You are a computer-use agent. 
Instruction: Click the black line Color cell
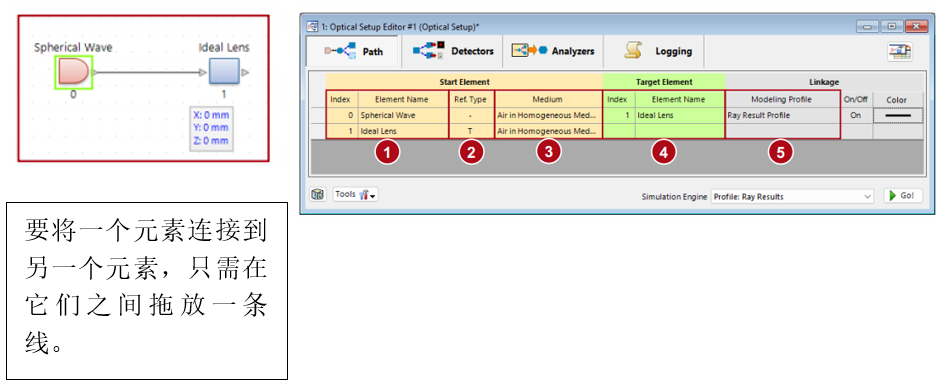point(897,115)
